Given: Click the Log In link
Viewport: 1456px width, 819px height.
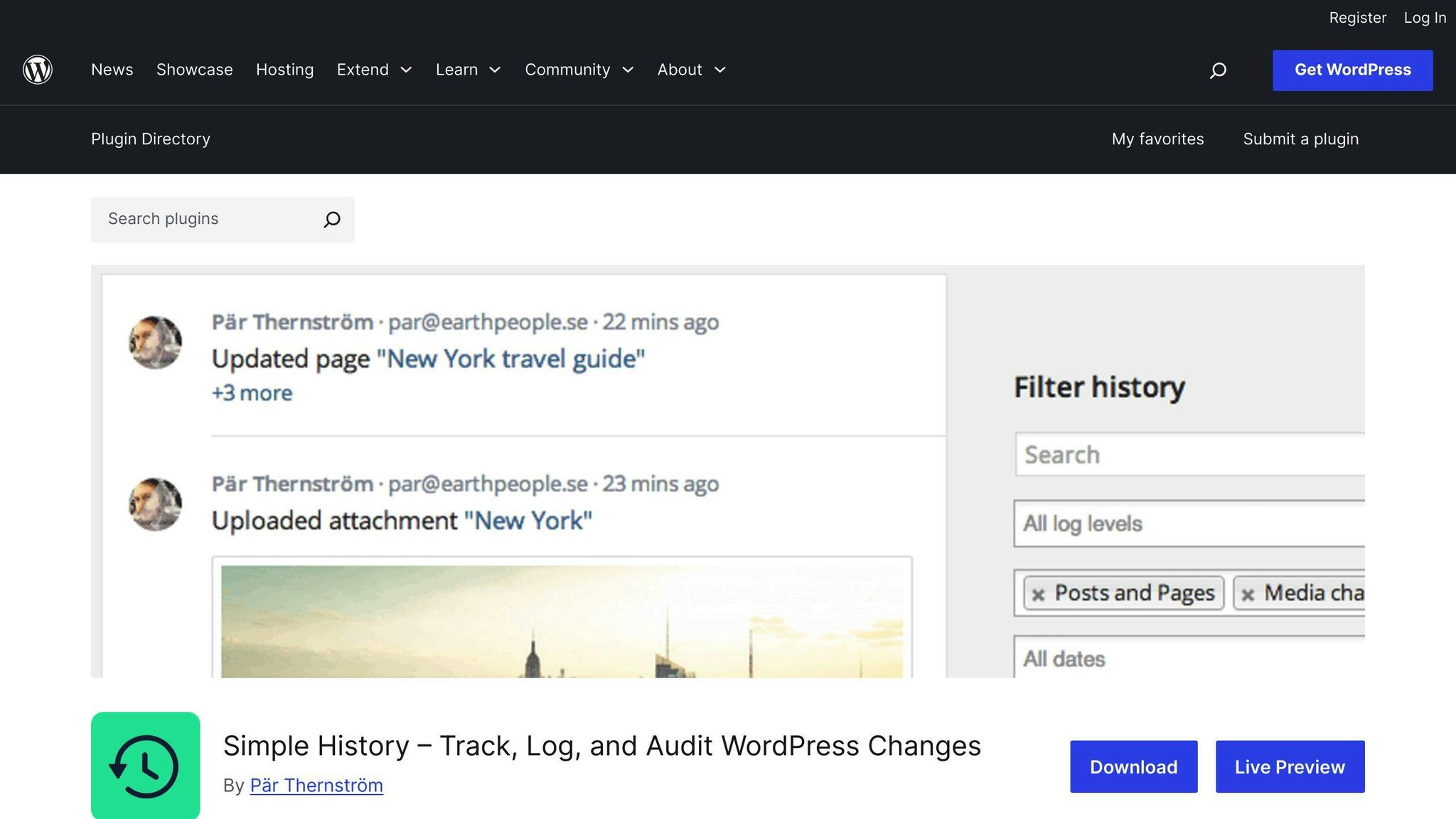Looking at the screenshot, I should click(1425, 18).
